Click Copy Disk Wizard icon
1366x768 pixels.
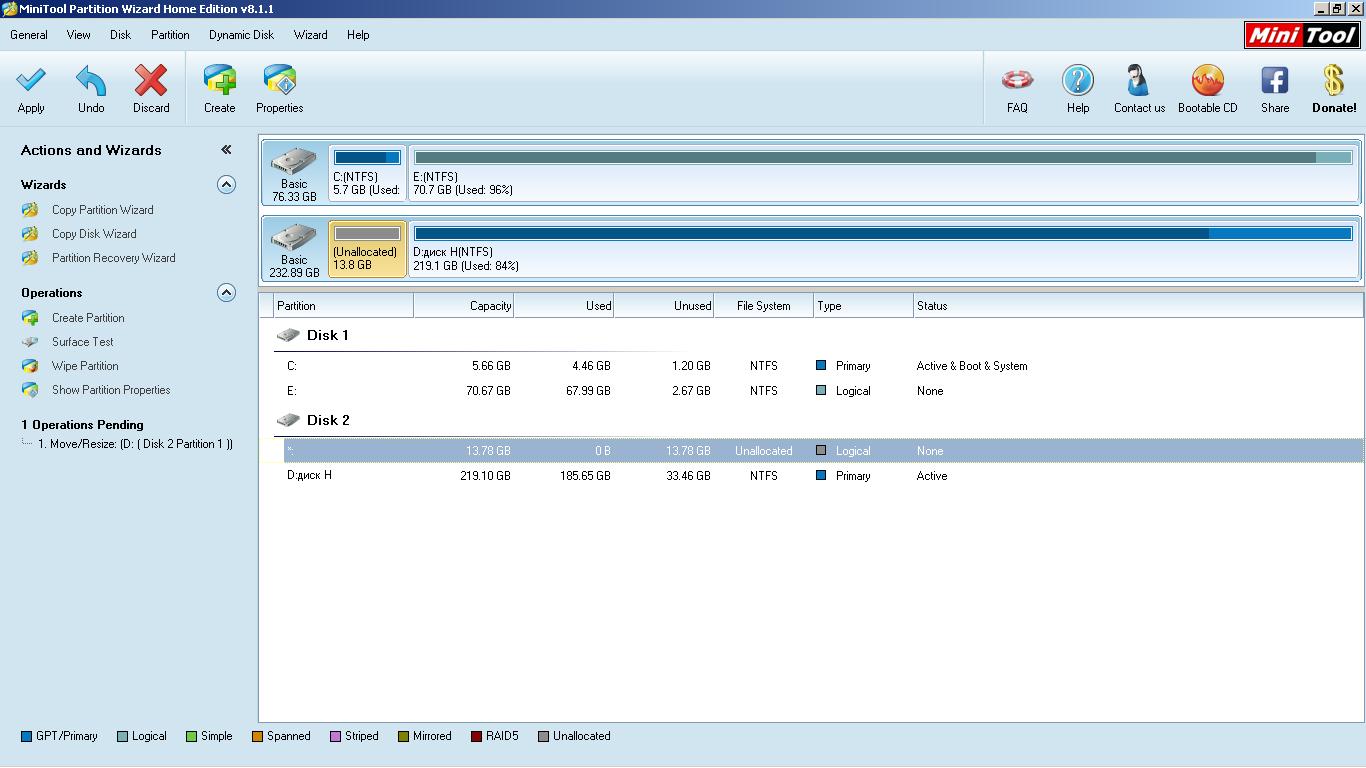click(x=31, y=234)
